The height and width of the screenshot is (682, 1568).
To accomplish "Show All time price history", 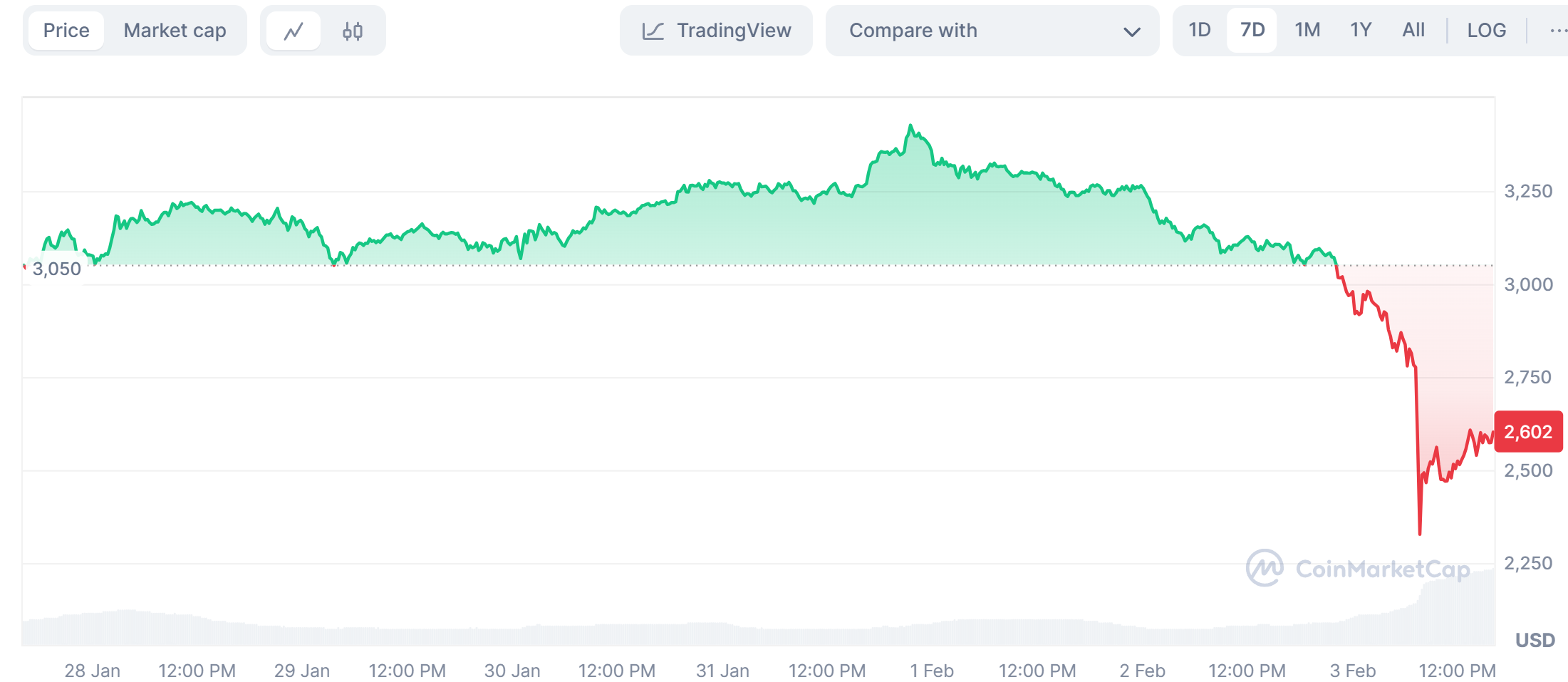I will [1413, 30].
